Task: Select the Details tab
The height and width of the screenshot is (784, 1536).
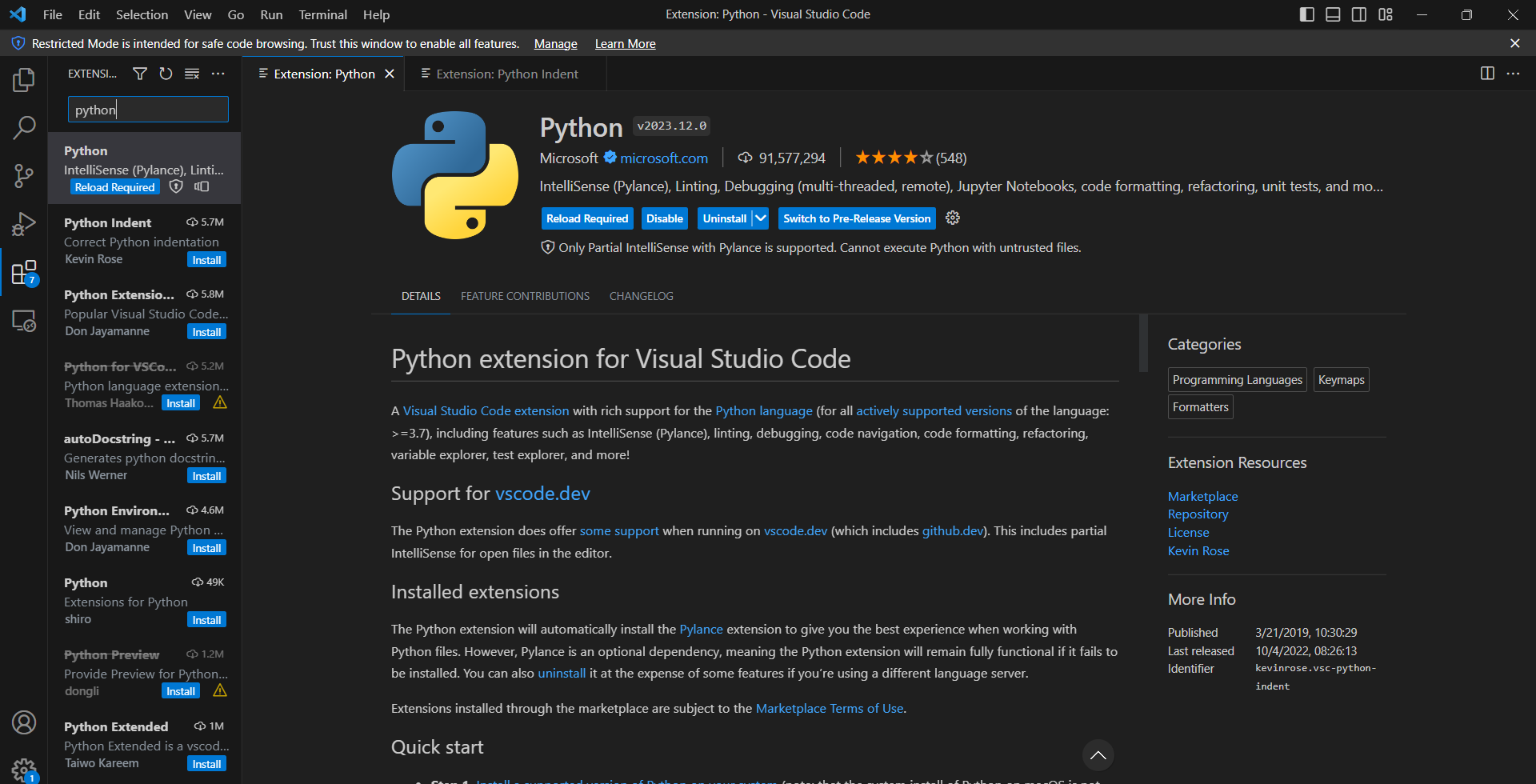Action: pyautogui.click(x=421, y=296)
